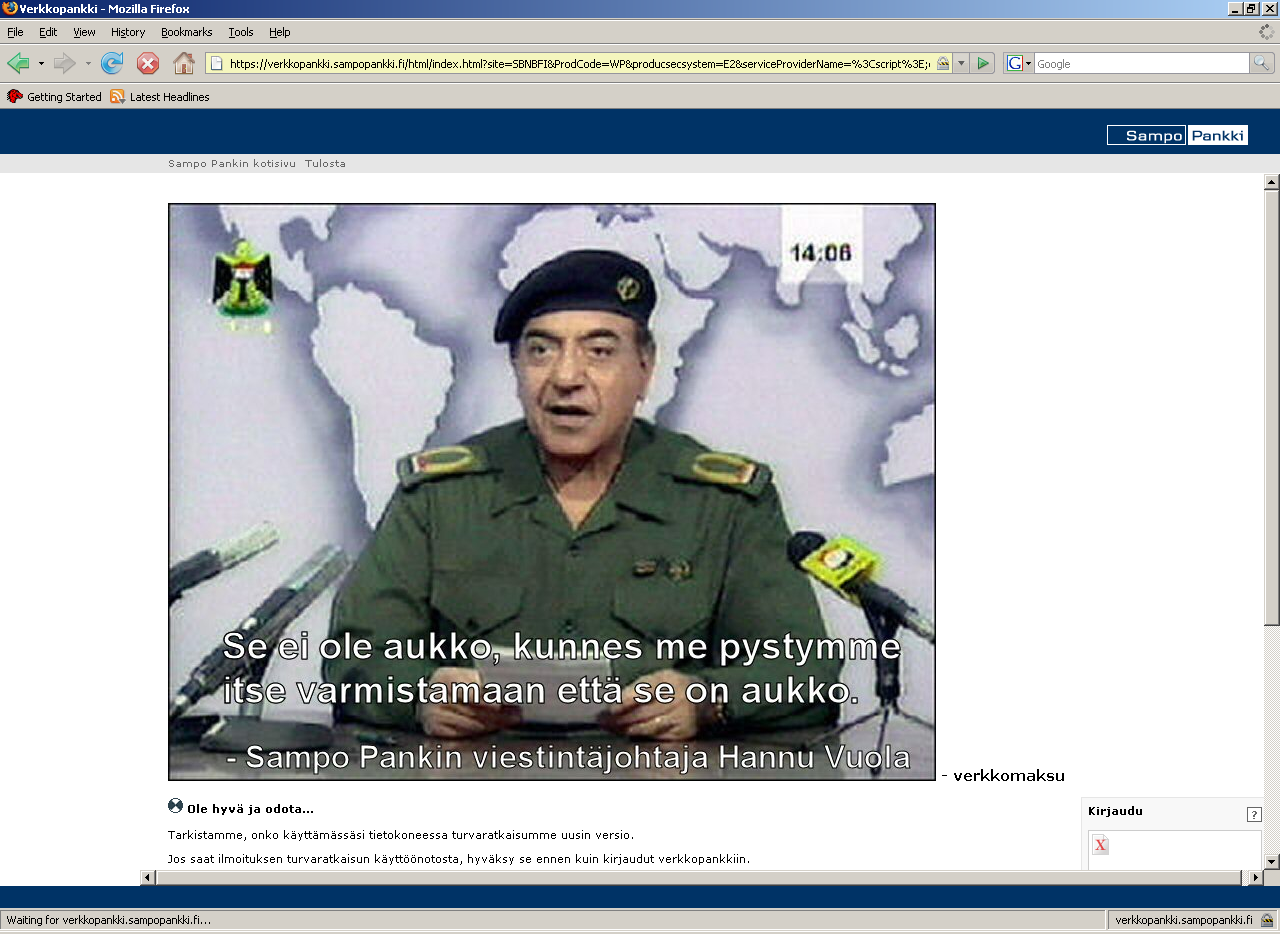The width and height of the screenshot is (1280, 934).
Task: Click the green Back arrow button
Action: pos(18,64)
